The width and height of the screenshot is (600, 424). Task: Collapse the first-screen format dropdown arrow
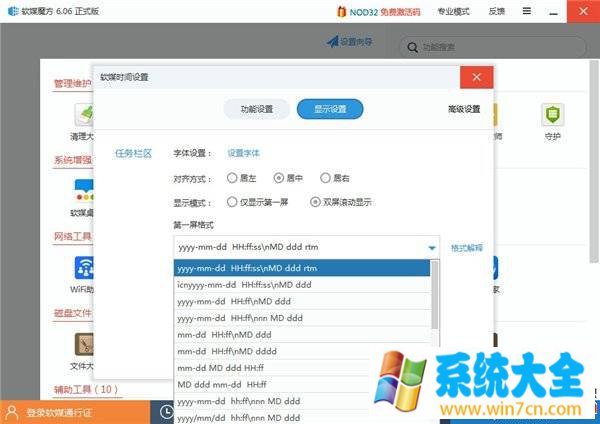(x=432, y=248)
